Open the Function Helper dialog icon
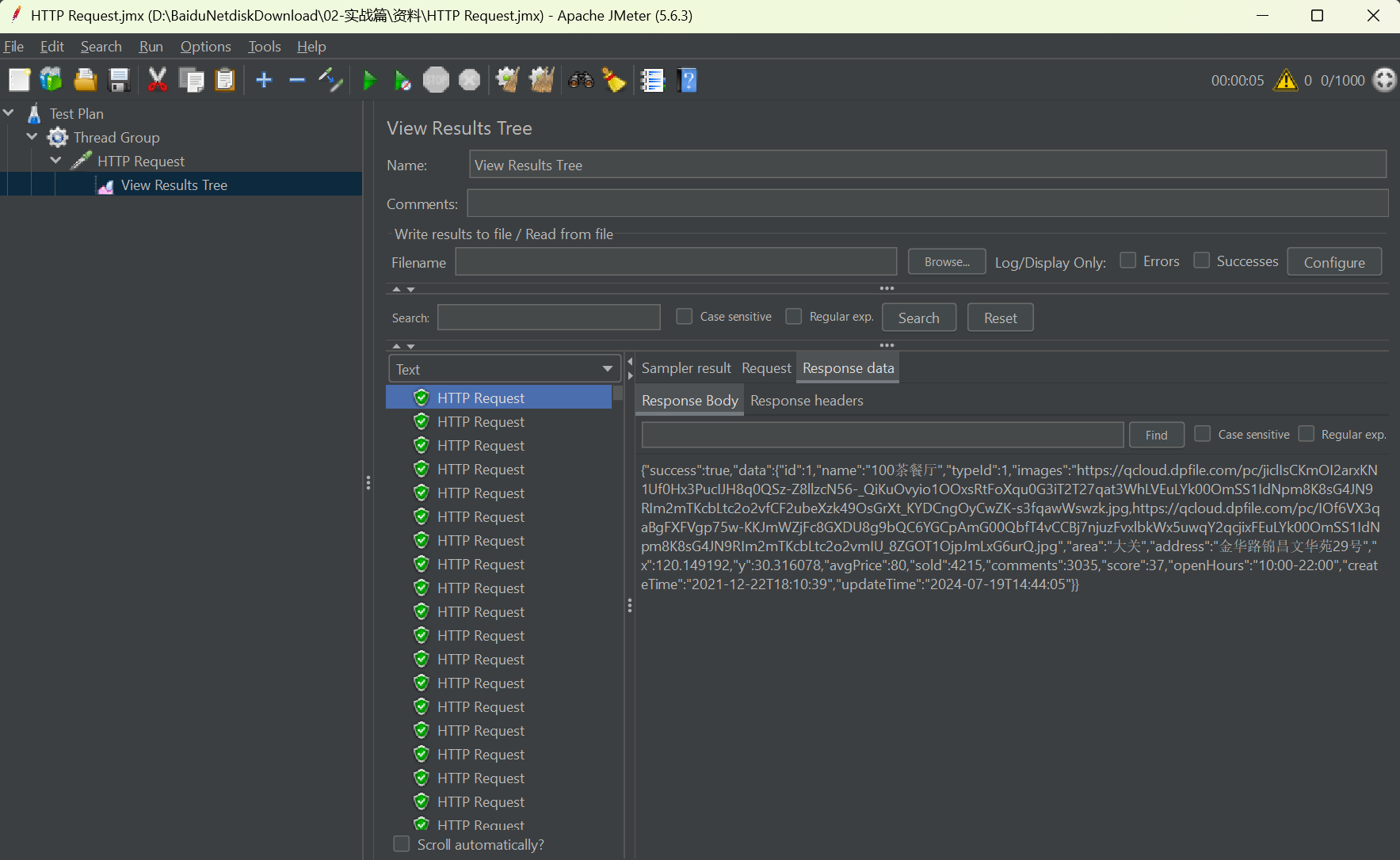Screen dimensions: 1400x860 coord(652,80)
